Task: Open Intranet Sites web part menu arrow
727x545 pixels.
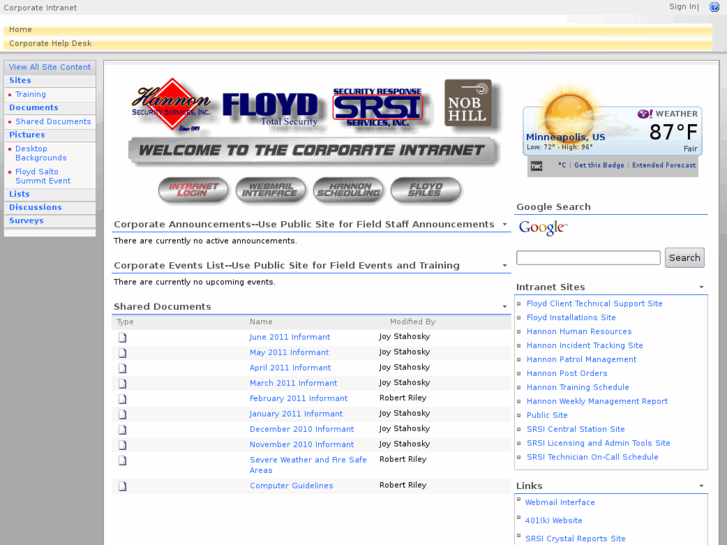Action: pyautogui.click(x=701, y=287)
